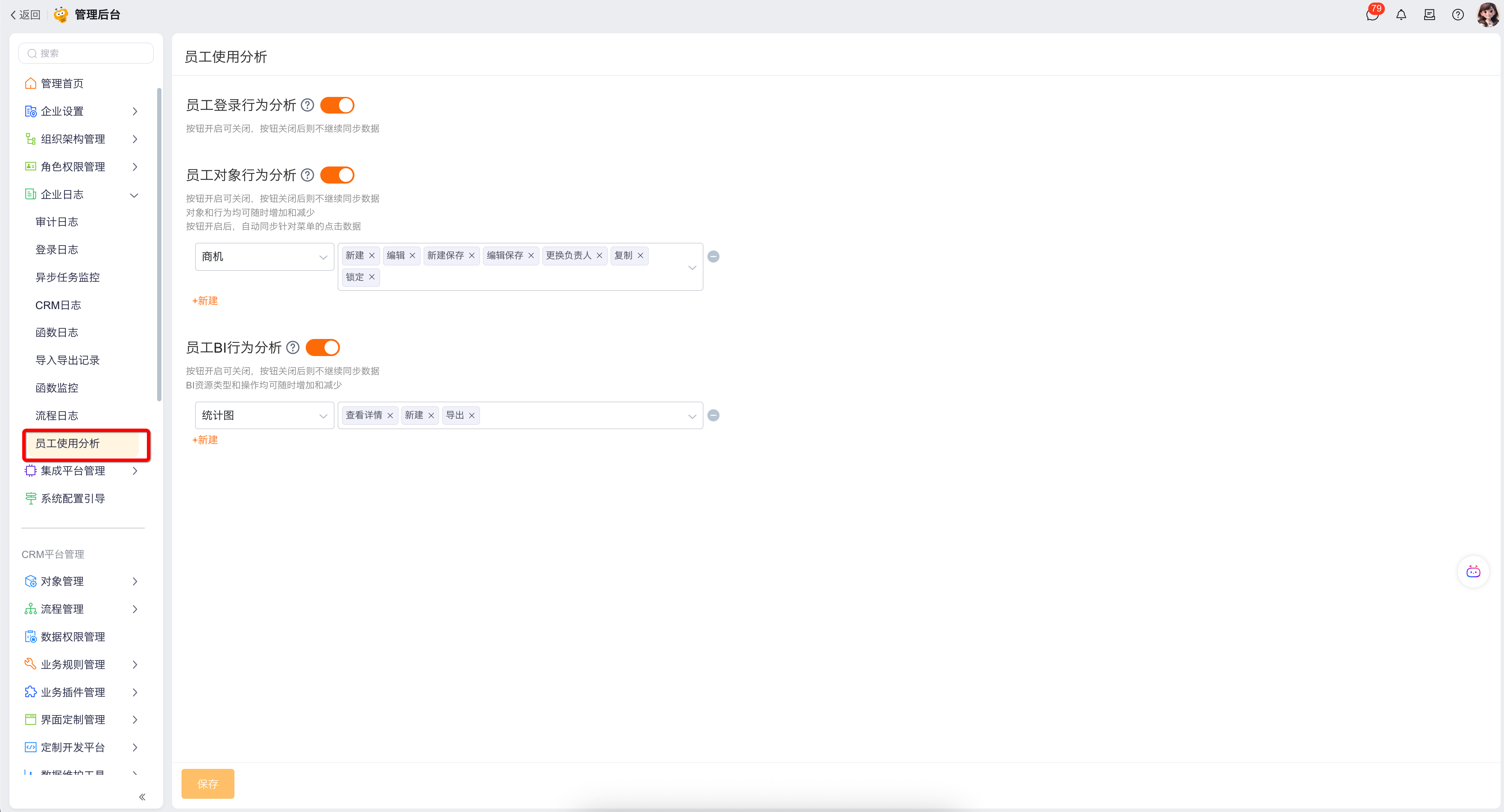Open the chat messages icon with 79 badge
The width and height of the screenshot is (1504, 812).
coord(1372,15)
